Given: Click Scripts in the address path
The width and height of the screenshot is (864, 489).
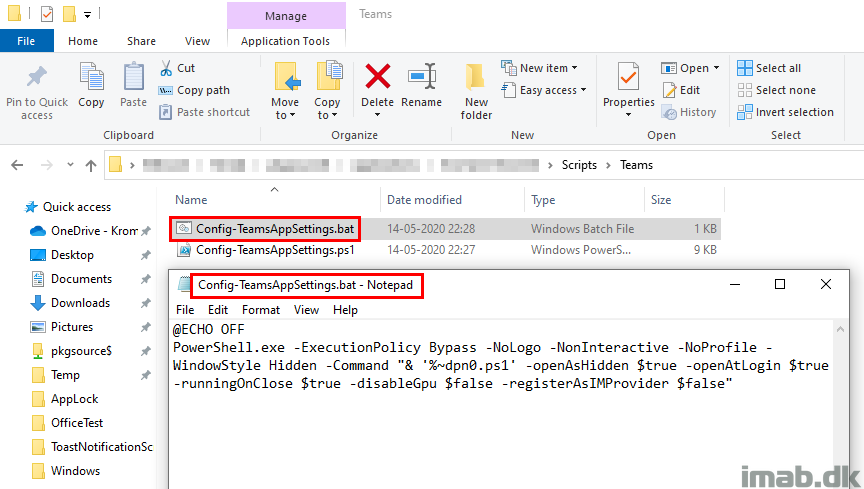Looking at the screenshot, I should [x=579, y=165].
